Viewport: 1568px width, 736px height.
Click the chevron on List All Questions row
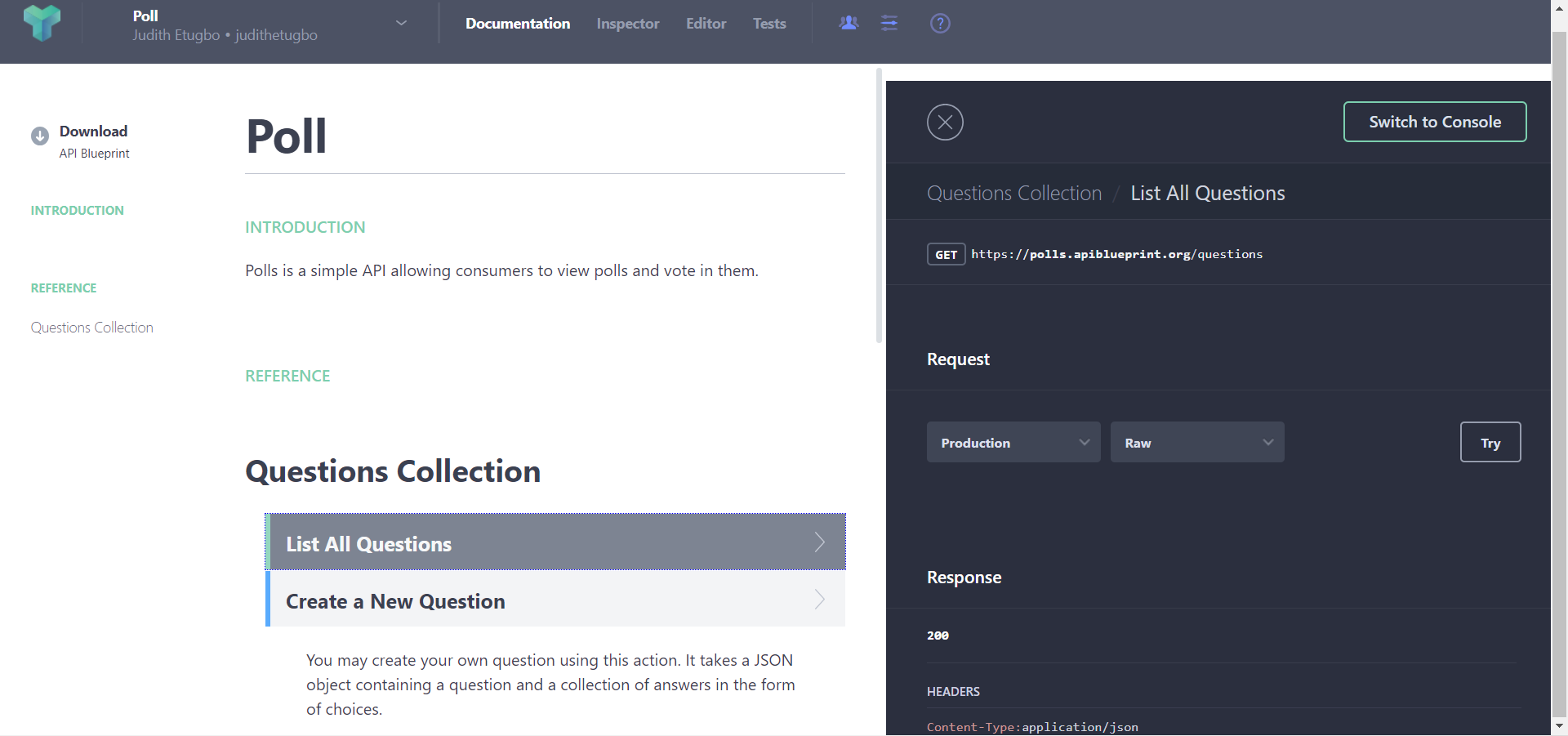[x=819, y=542]
